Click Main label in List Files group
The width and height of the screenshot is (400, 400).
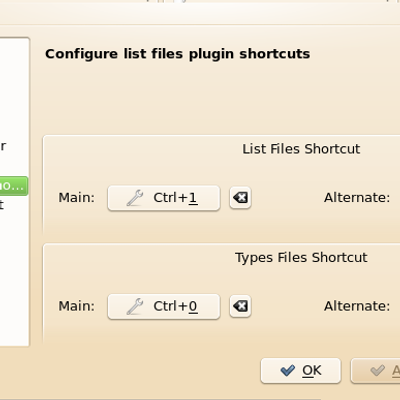tap(77, 198)
